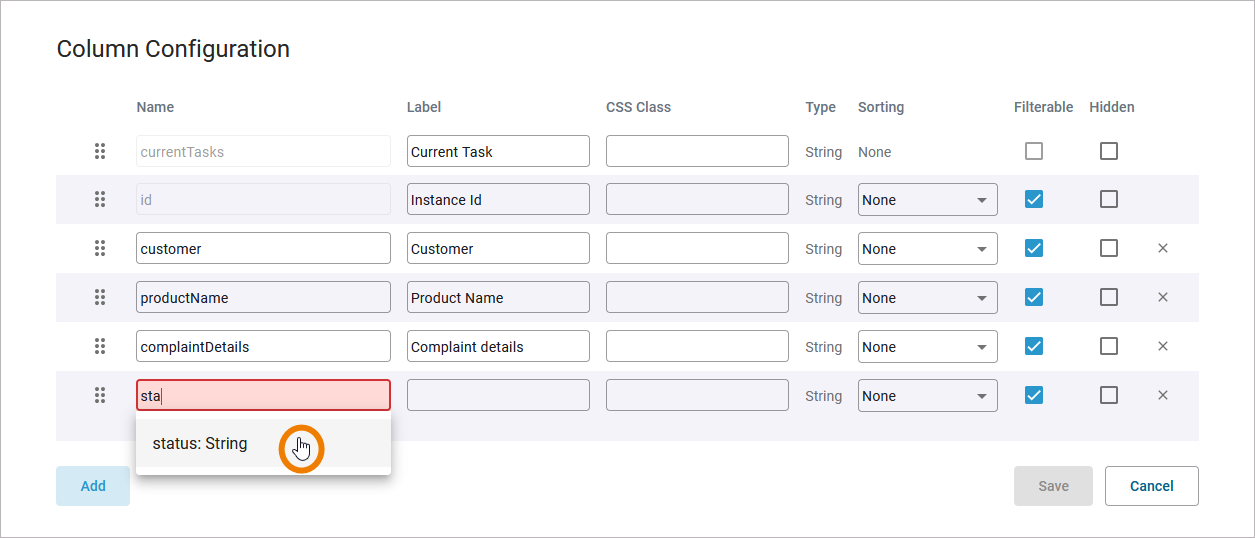
Task: Click the Add button
Action: coord(93,486)
